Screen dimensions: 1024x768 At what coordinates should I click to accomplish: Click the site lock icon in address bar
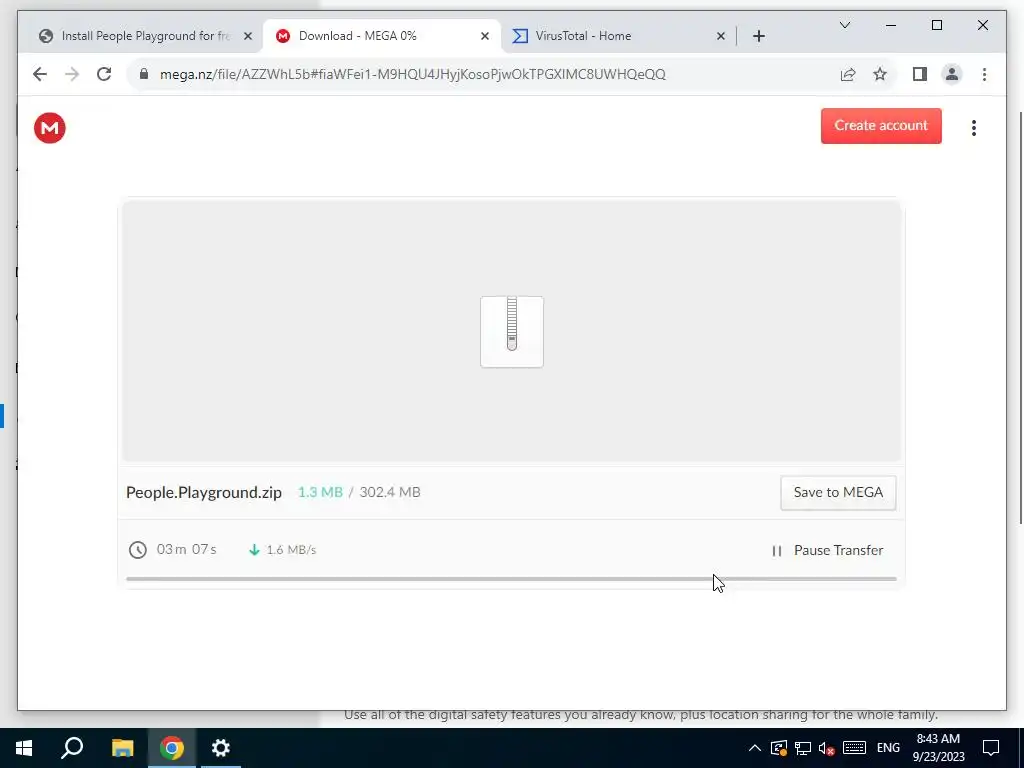click(x=144, y=74)
